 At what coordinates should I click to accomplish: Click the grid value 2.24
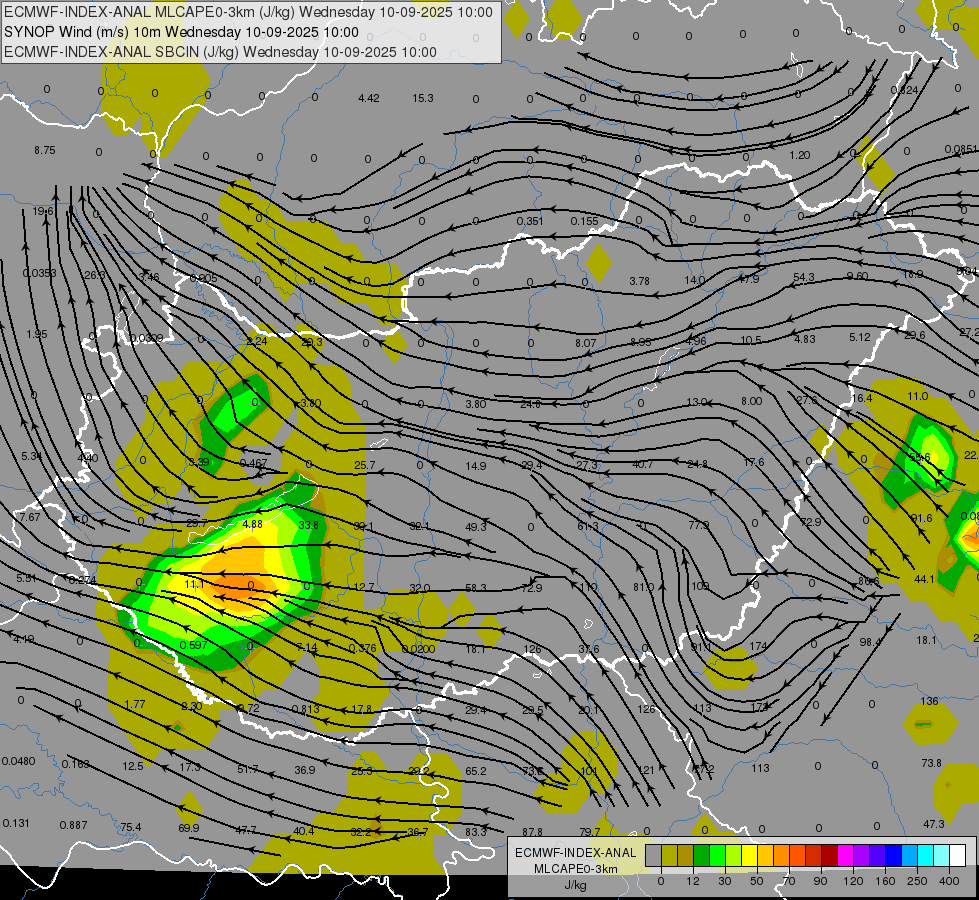pyautogui.click(x=257, y=341)
